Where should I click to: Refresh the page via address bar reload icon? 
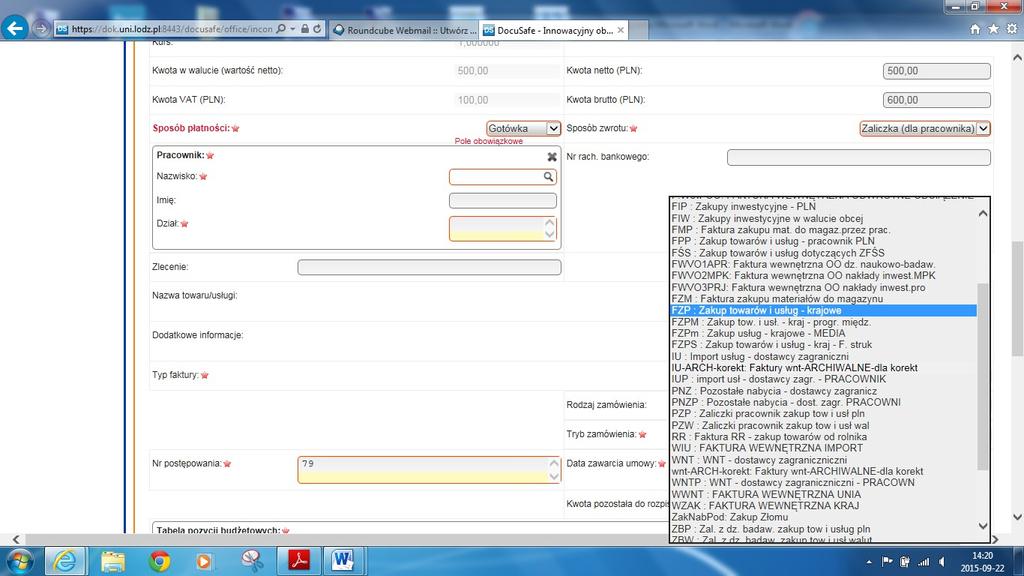coord(317,29)
